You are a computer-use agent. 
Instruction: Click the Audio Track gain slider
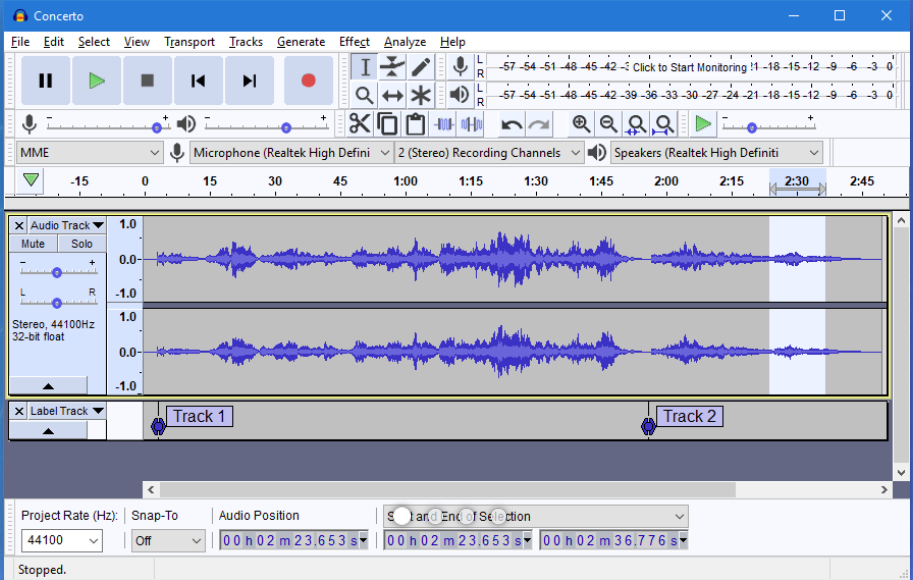coord(56,272)
